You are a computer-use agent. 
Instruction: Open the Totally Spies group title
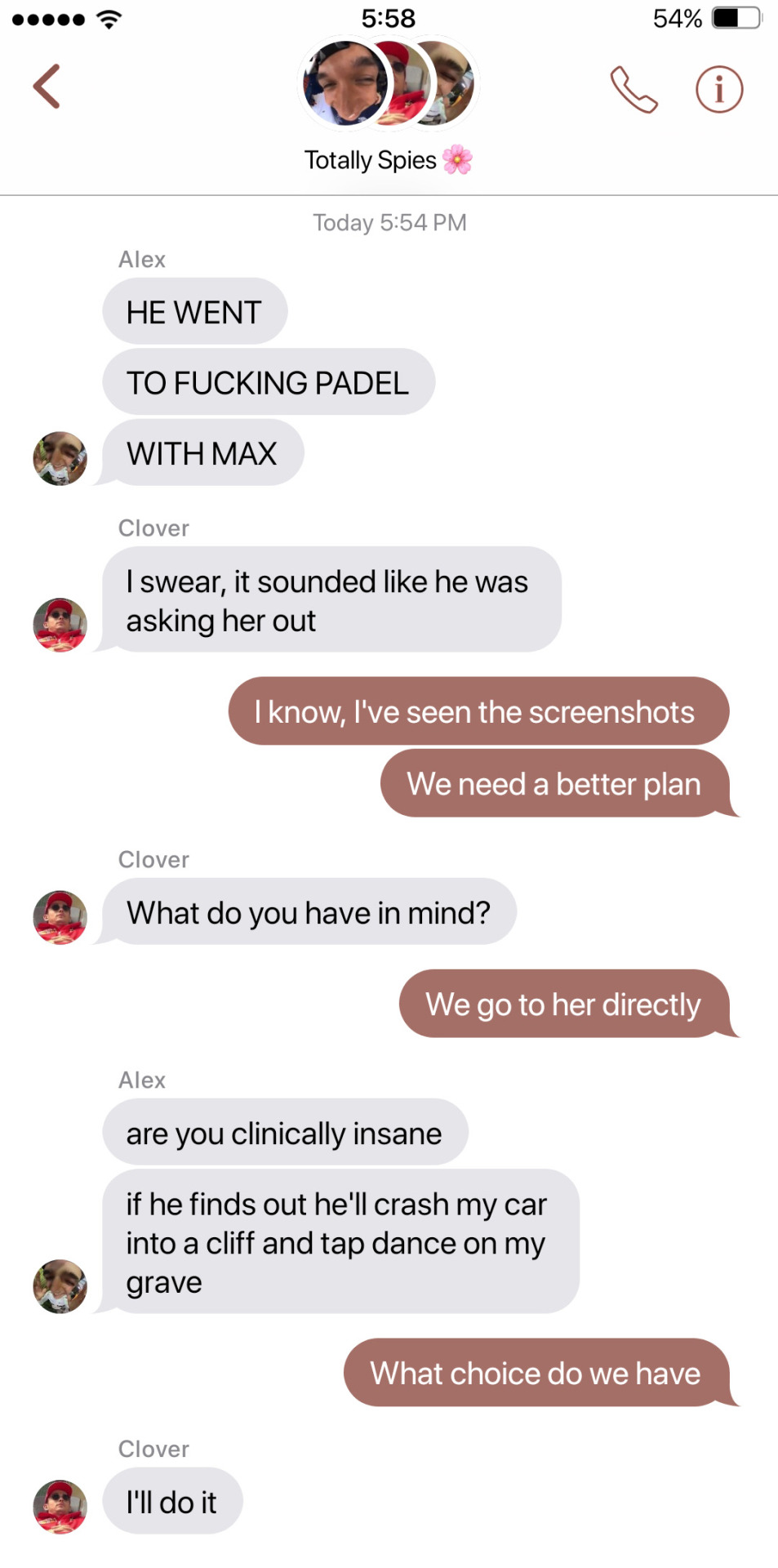(x=371, y=160)
